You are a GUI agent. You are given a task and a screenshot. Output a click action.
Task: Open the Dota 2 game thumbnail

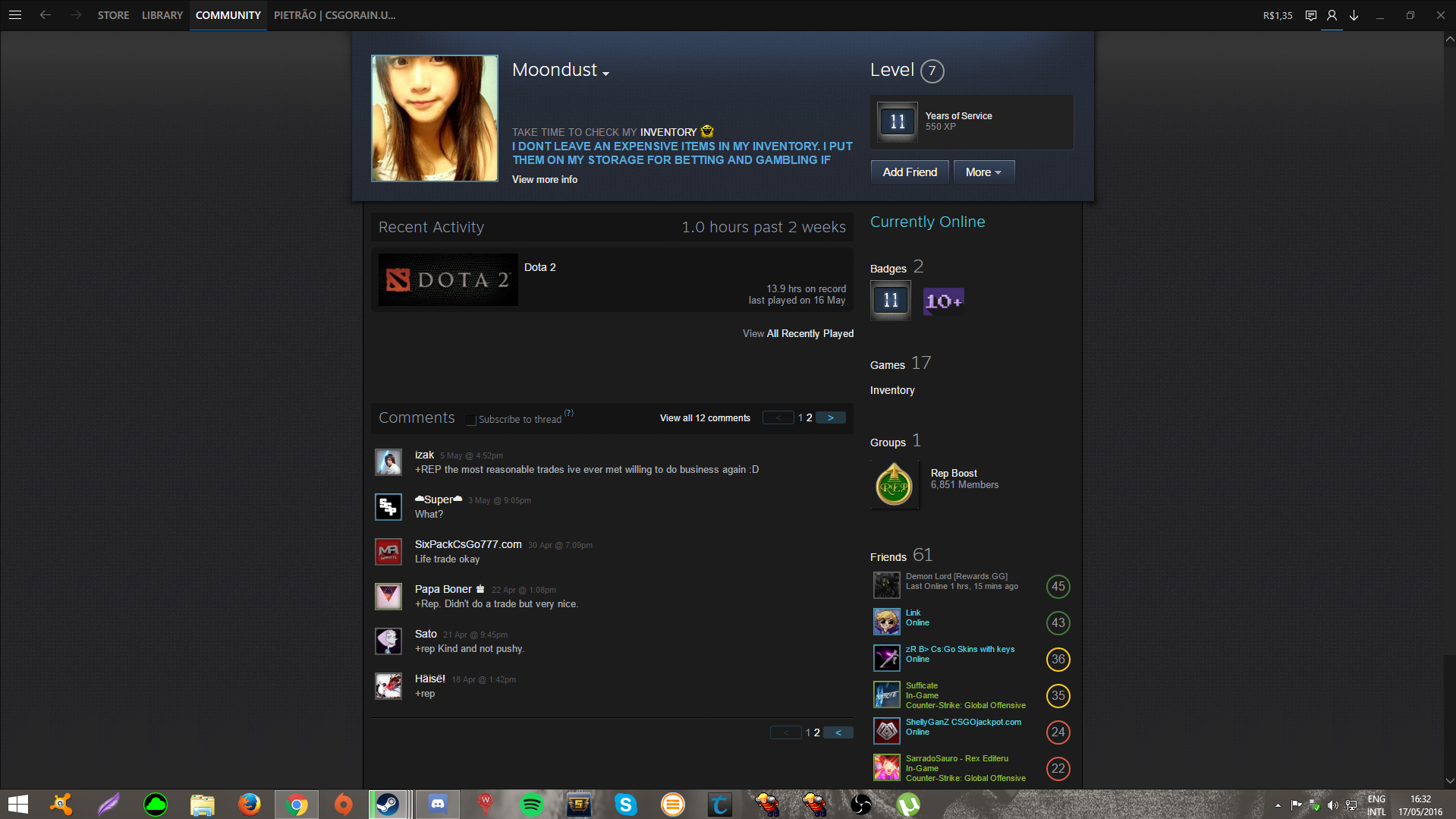(448, 280)
